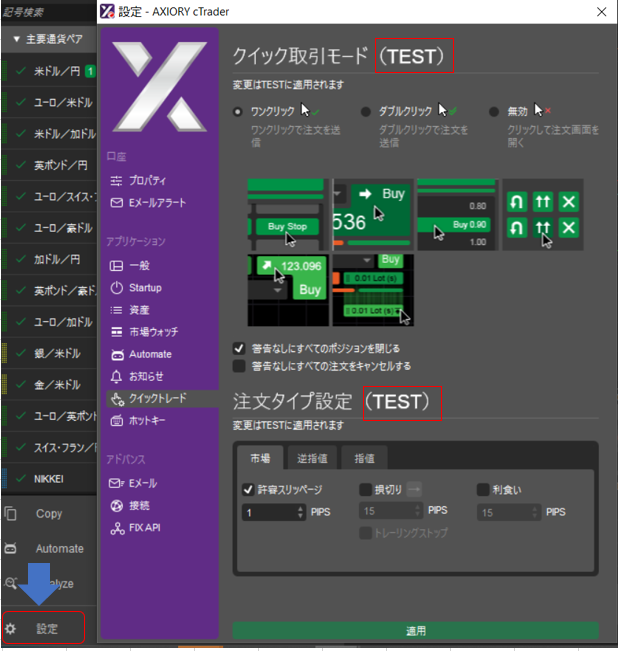
Task: Select 米ドル/加ドル symbol row
Action: pyautogui.click(x=49, y=134)
